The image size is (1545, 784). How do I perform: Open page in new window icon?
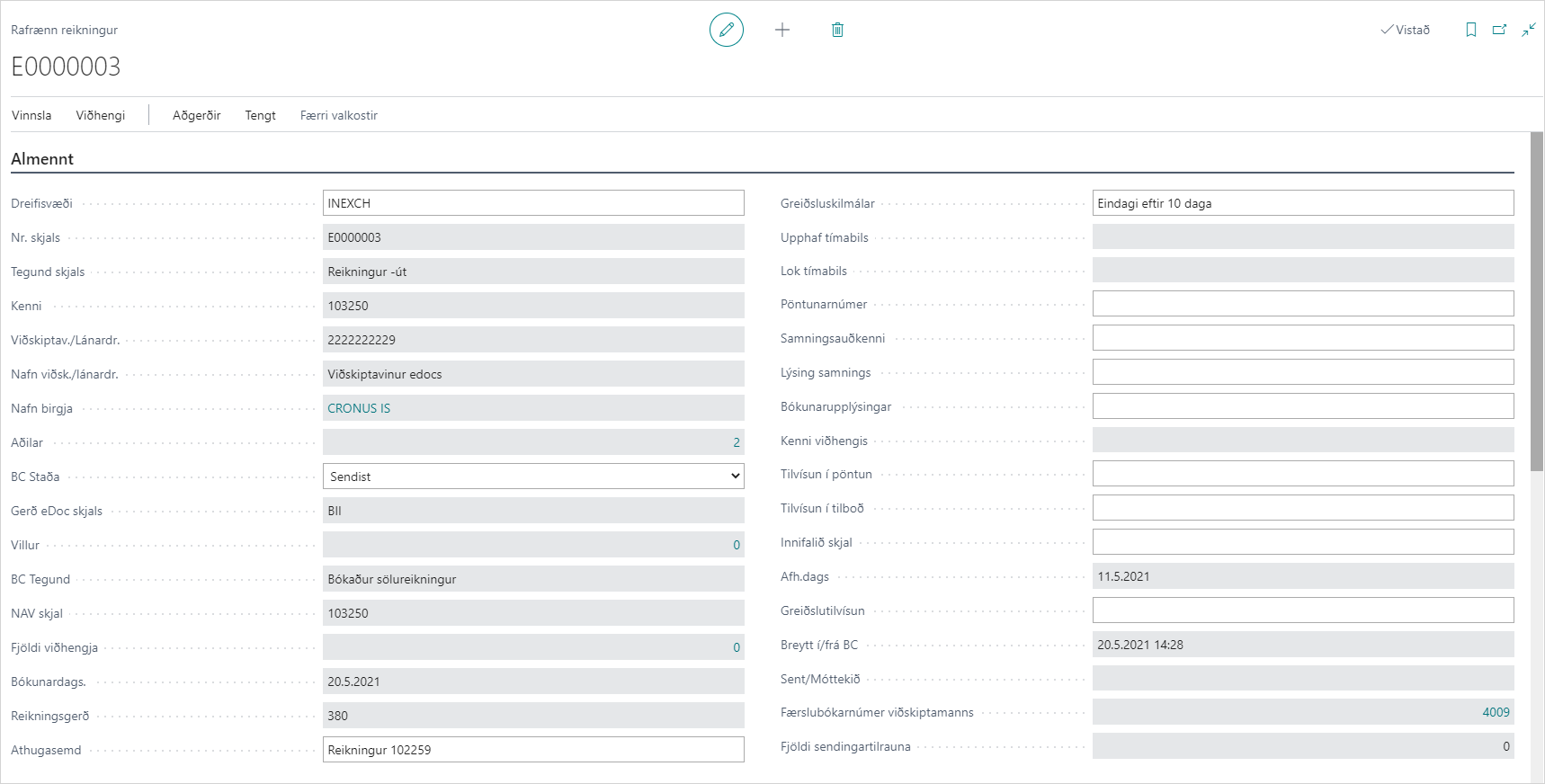pyautogui.click(x=1499, y=30)
